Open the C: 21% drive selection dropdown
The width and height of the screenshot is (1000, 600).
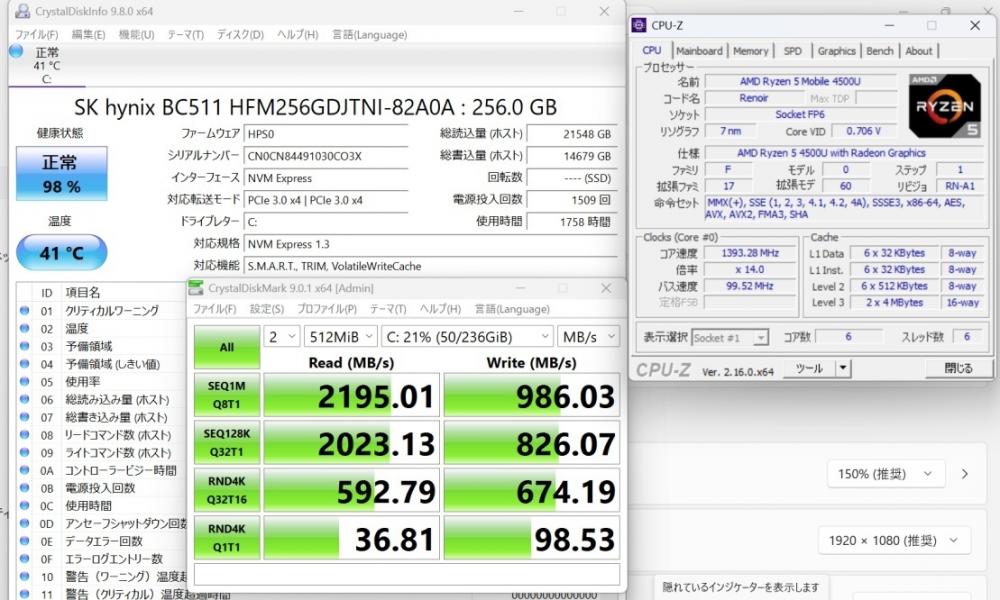tap(467, 337)
